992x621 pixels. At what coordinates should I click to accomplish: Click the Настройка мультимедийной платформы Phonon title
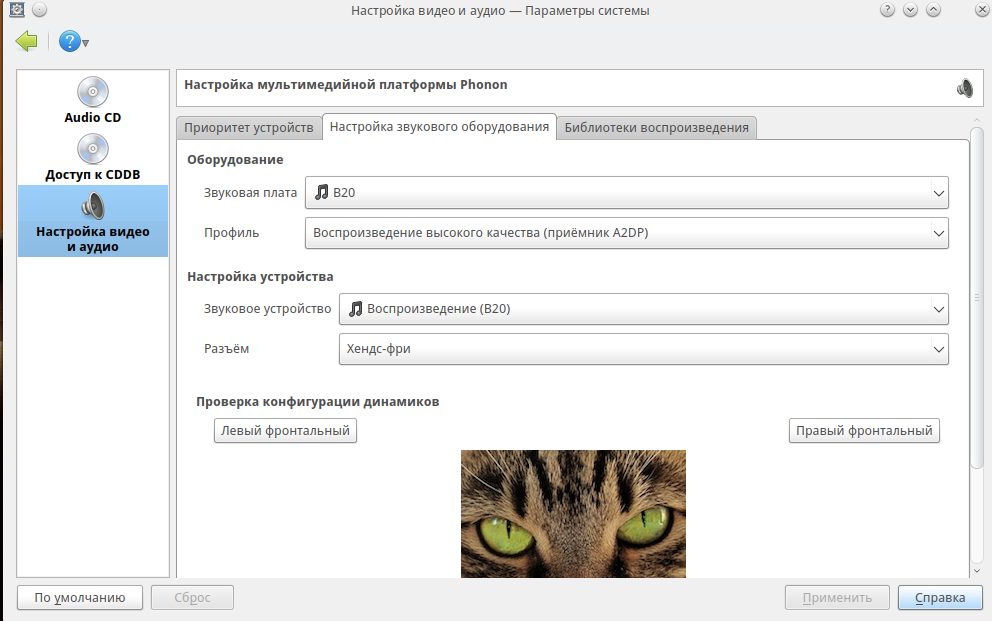point(345,85)
